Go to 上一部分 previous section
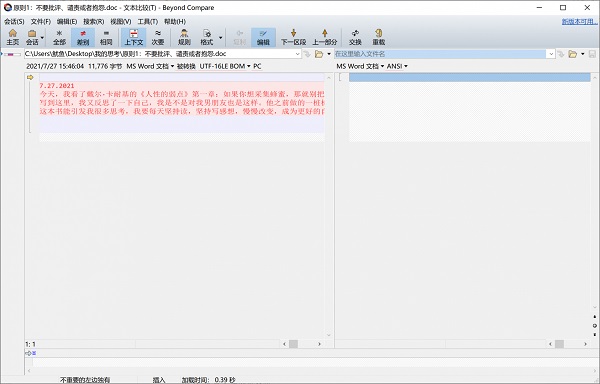The image size is (600, 384). pyautogui.click(x=324, y=37)
